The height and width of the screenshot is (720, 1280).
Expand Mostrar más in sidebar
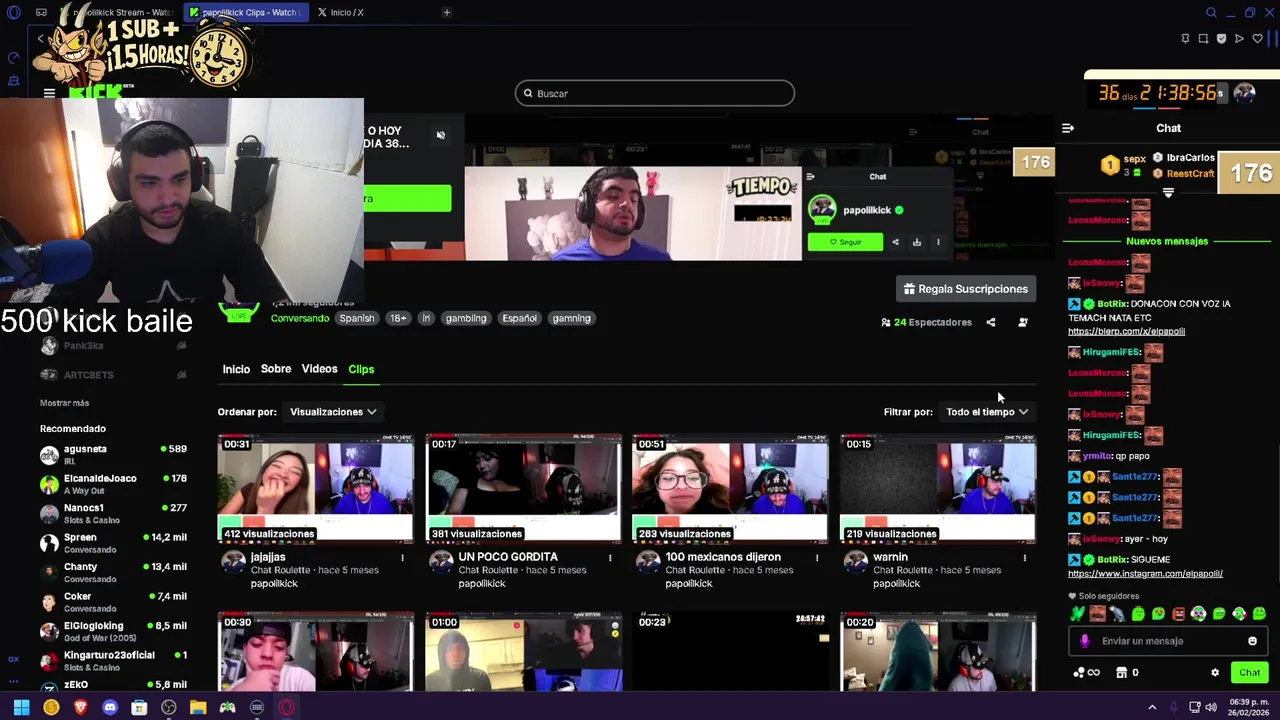tap(64, 403)
